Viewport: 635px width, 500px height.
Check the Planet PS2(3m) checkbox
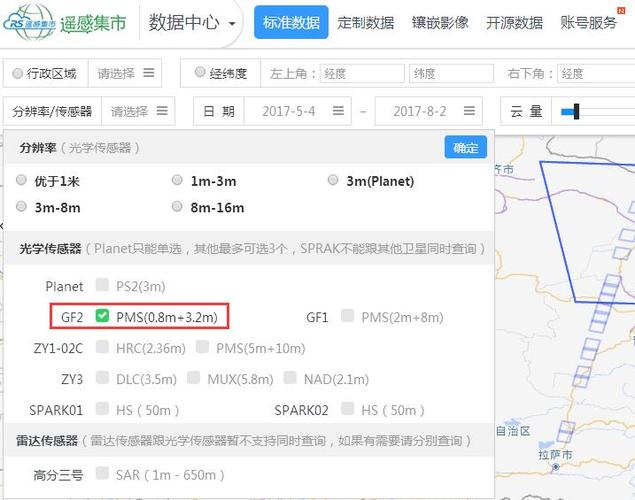click(102, 285)
